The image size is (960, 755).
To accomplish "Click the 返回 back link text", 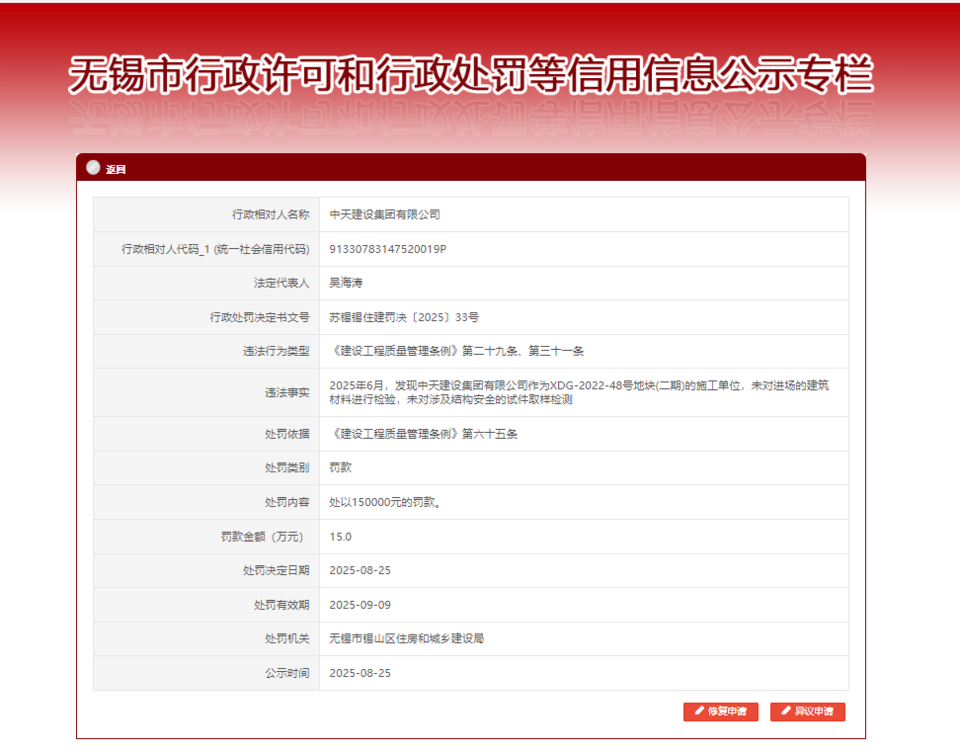I will point(116,169).
